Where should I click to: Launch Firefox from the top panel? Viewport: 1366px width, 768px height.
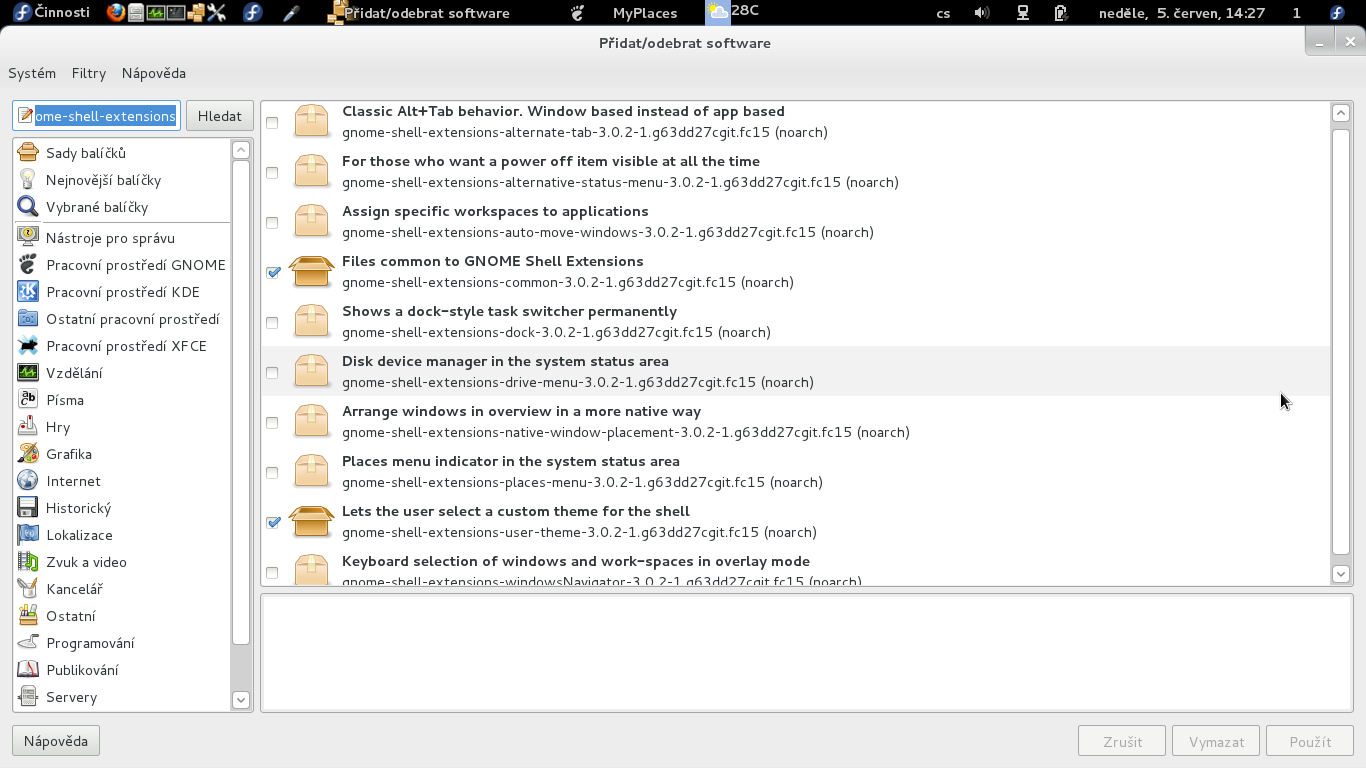click(116, 13)
